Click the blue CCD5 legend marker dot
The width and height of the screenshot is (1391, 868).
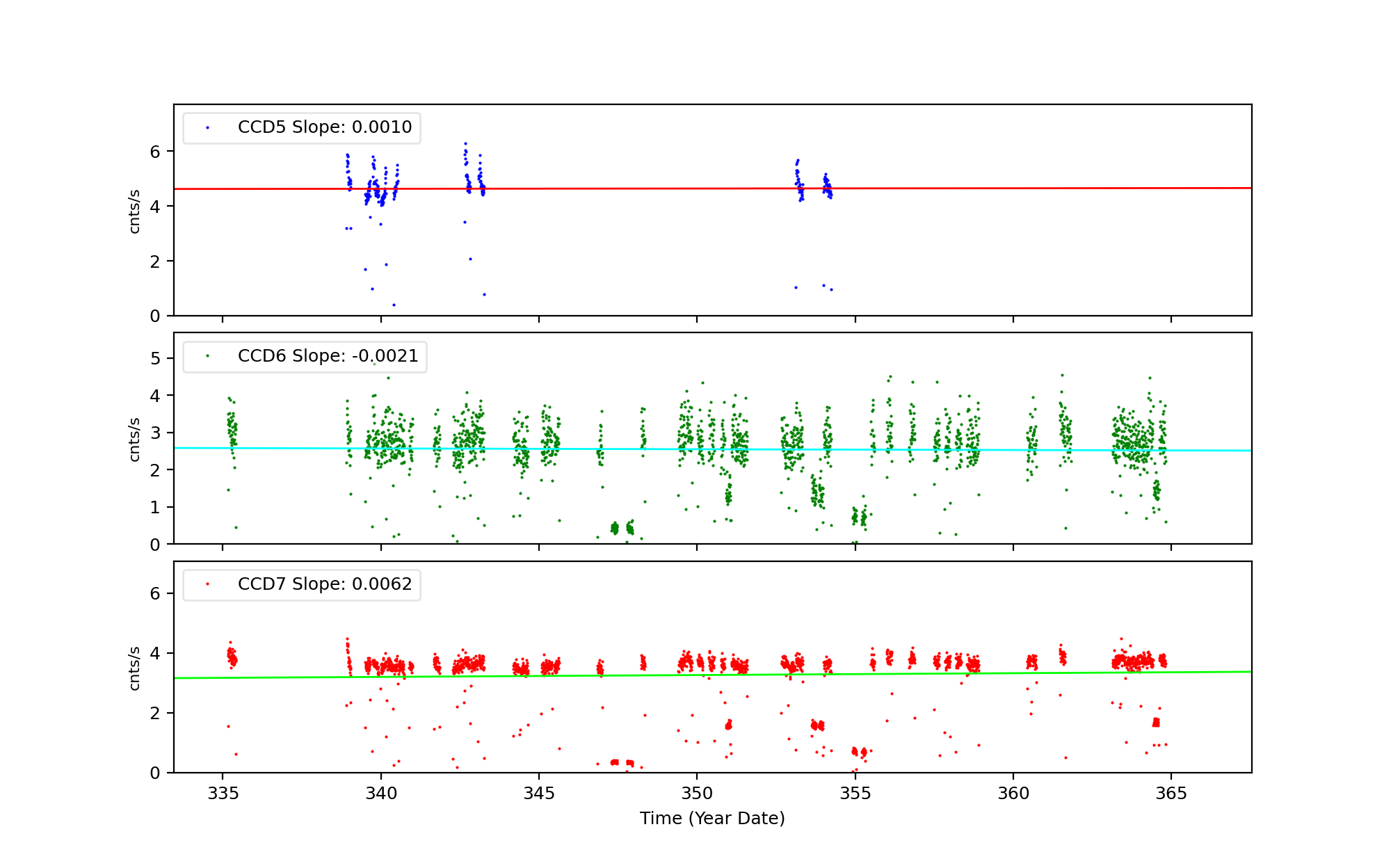click(x=207, y=128)
